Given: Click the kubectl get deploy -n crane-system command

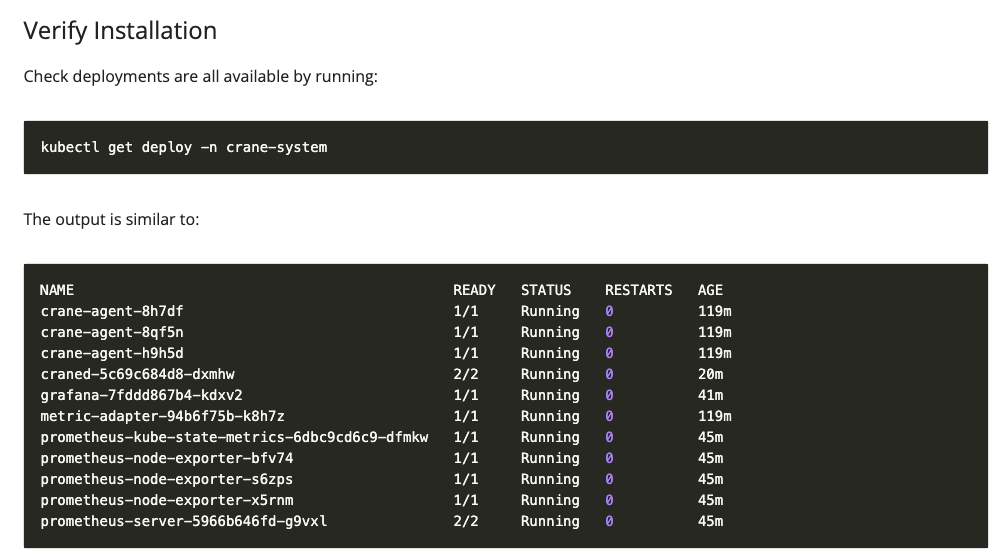Looking at the screenshot, I should pyautogui.click(x=184, y=147).
